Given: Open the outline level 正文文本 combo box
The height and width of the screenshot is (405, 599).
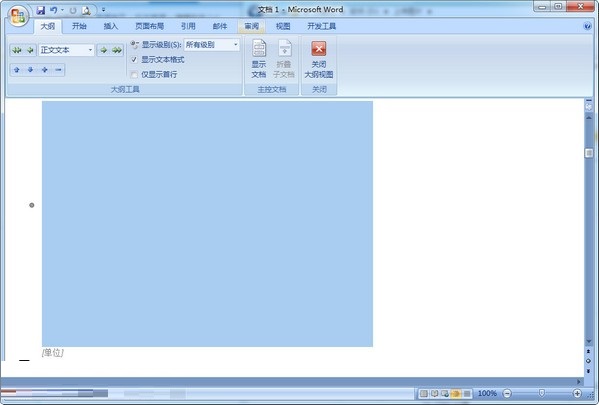Looking at the screenshot, I should pos(66,50).
